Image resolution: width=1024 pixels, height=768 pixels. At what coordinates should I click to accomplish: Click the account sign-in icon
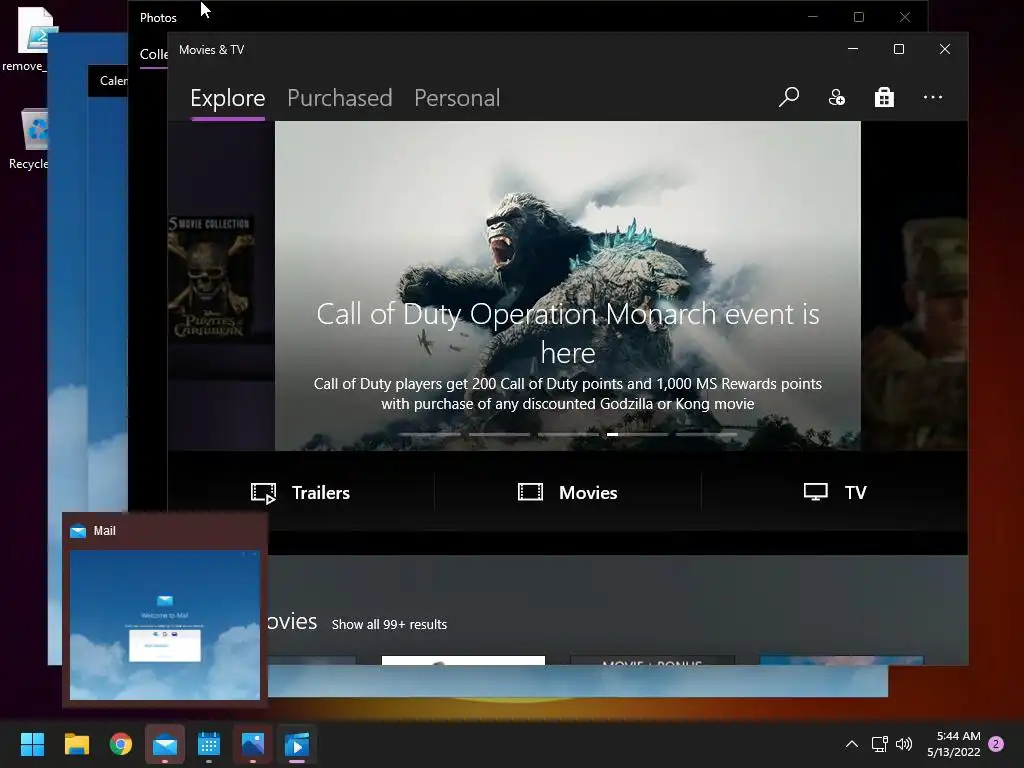click(x=837, y=97)
